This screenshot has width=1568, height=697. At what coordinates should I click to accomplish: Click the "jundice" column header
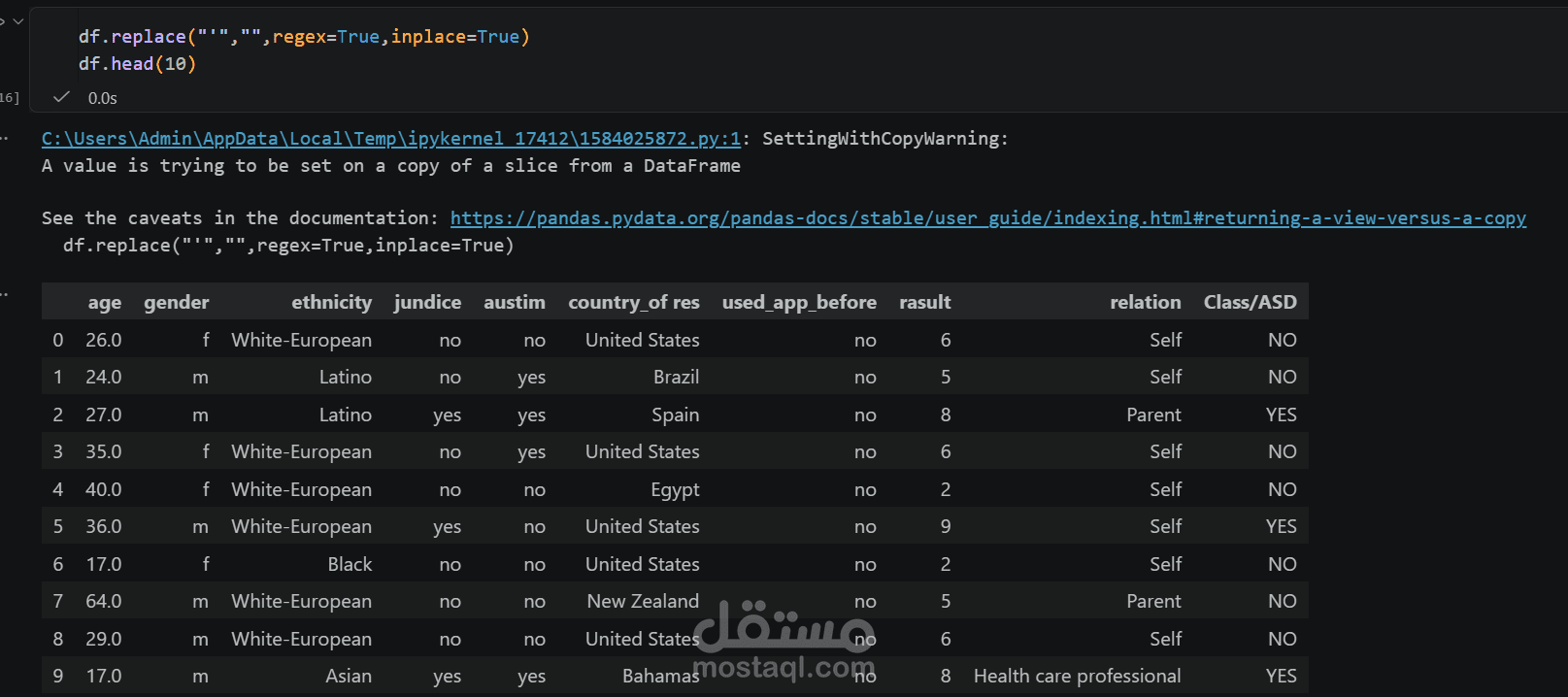point(427,302)
